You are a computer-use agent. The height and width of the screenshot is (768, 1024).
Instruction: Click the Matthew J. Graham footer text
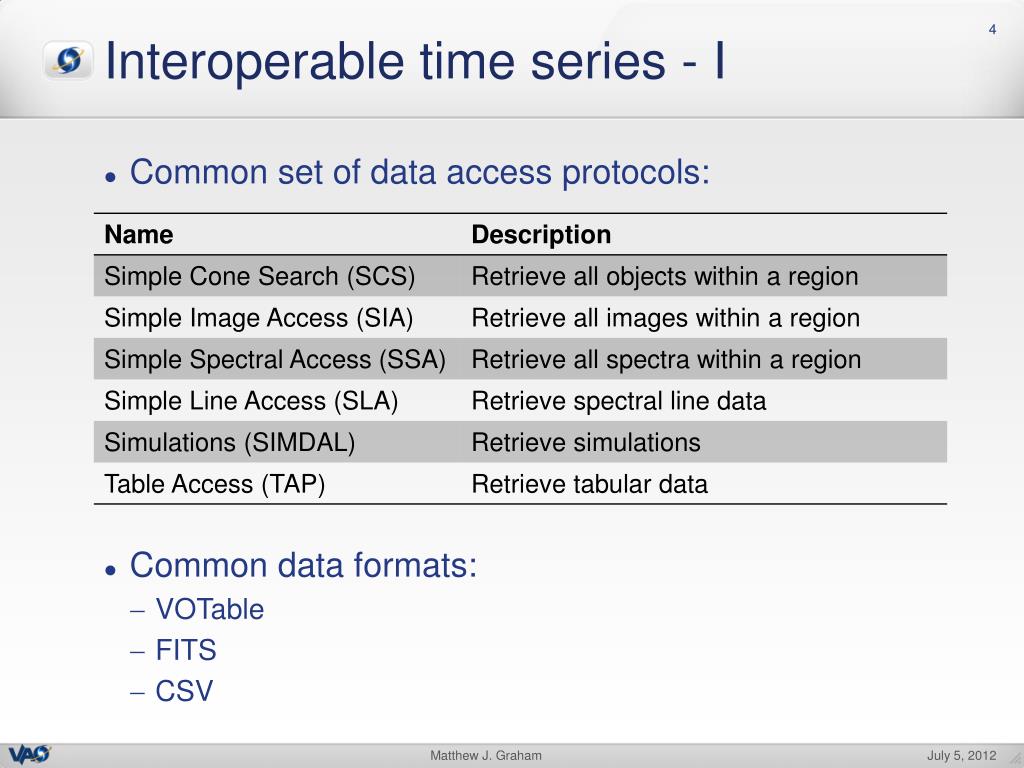(x=486, y=756)
